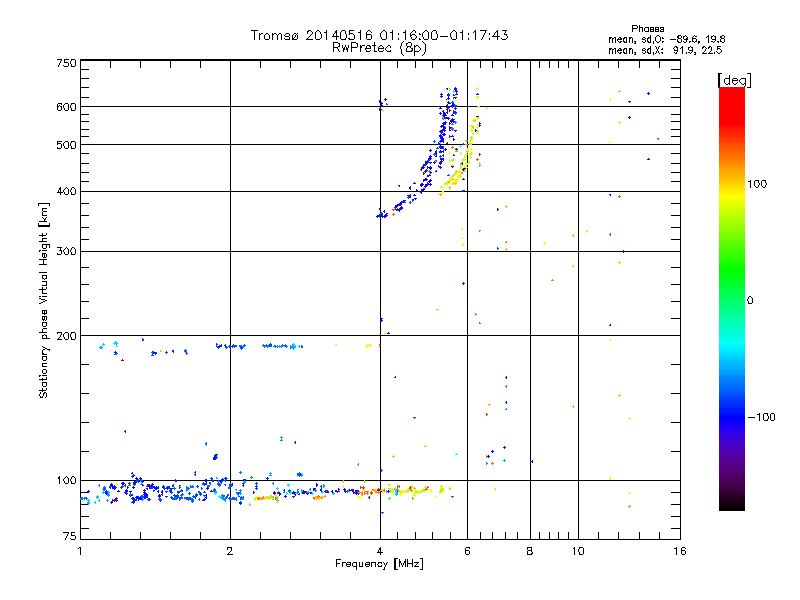Click the '[deg]' colorbar label
The image size is (800, 600).
pos(734,80)
